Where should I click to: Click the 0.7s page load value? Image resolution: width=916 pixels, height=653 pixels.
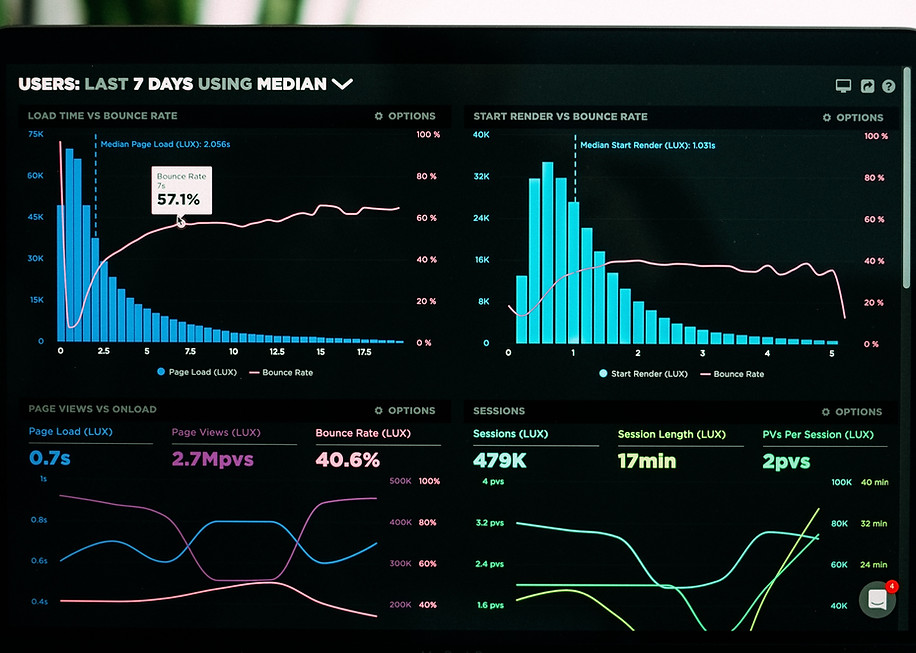click(50, 458)
